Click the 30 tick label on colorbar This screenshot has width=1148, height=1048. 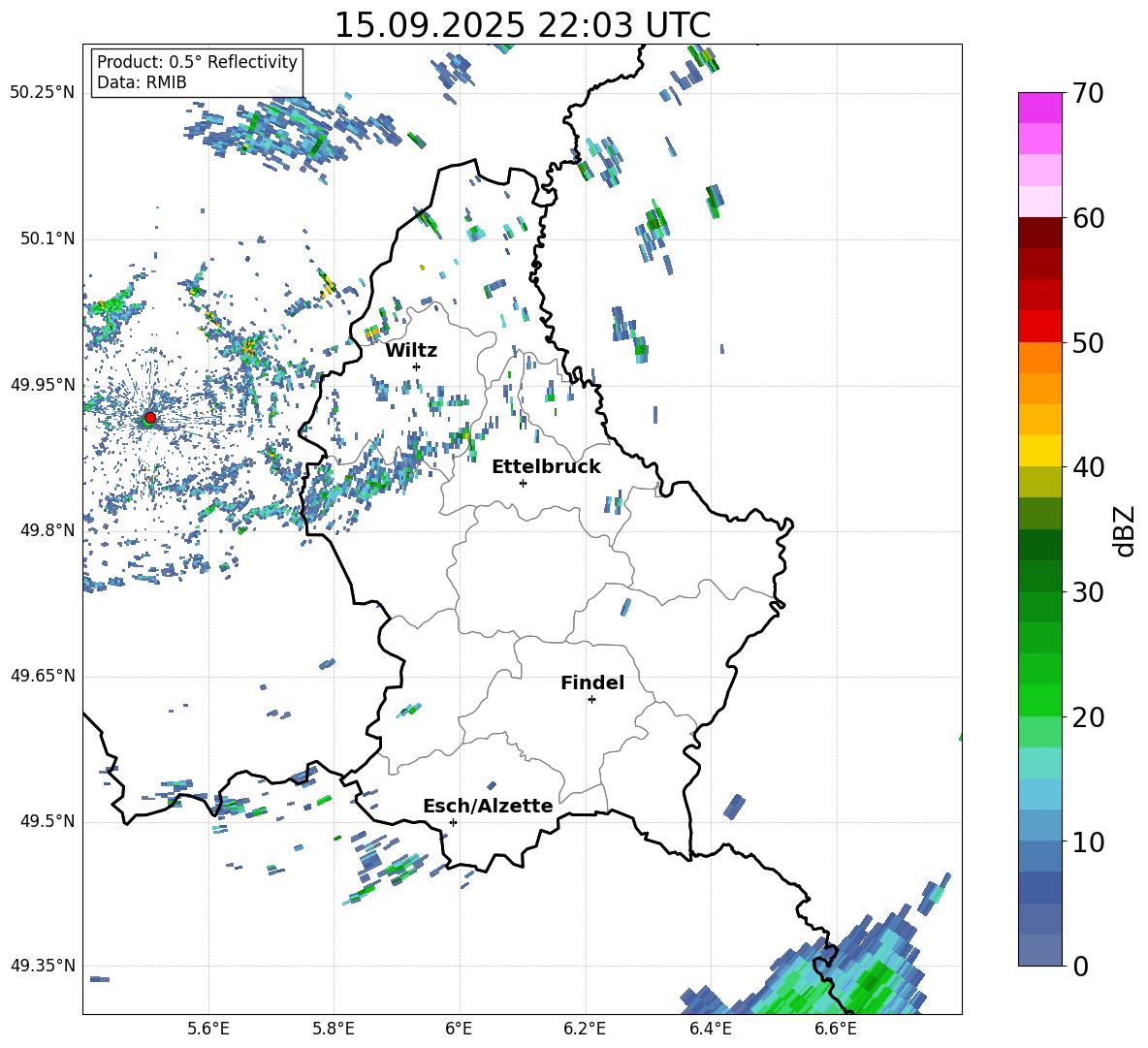point(1088,592)
